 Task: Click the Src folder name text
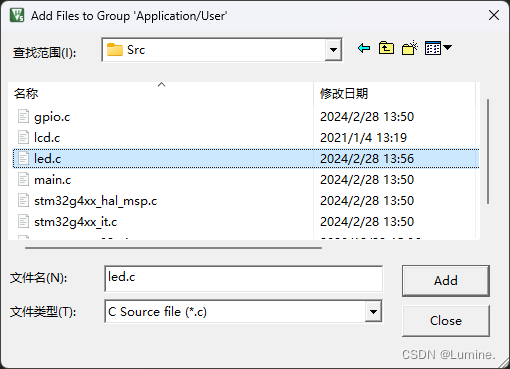(x=136, y=50)
